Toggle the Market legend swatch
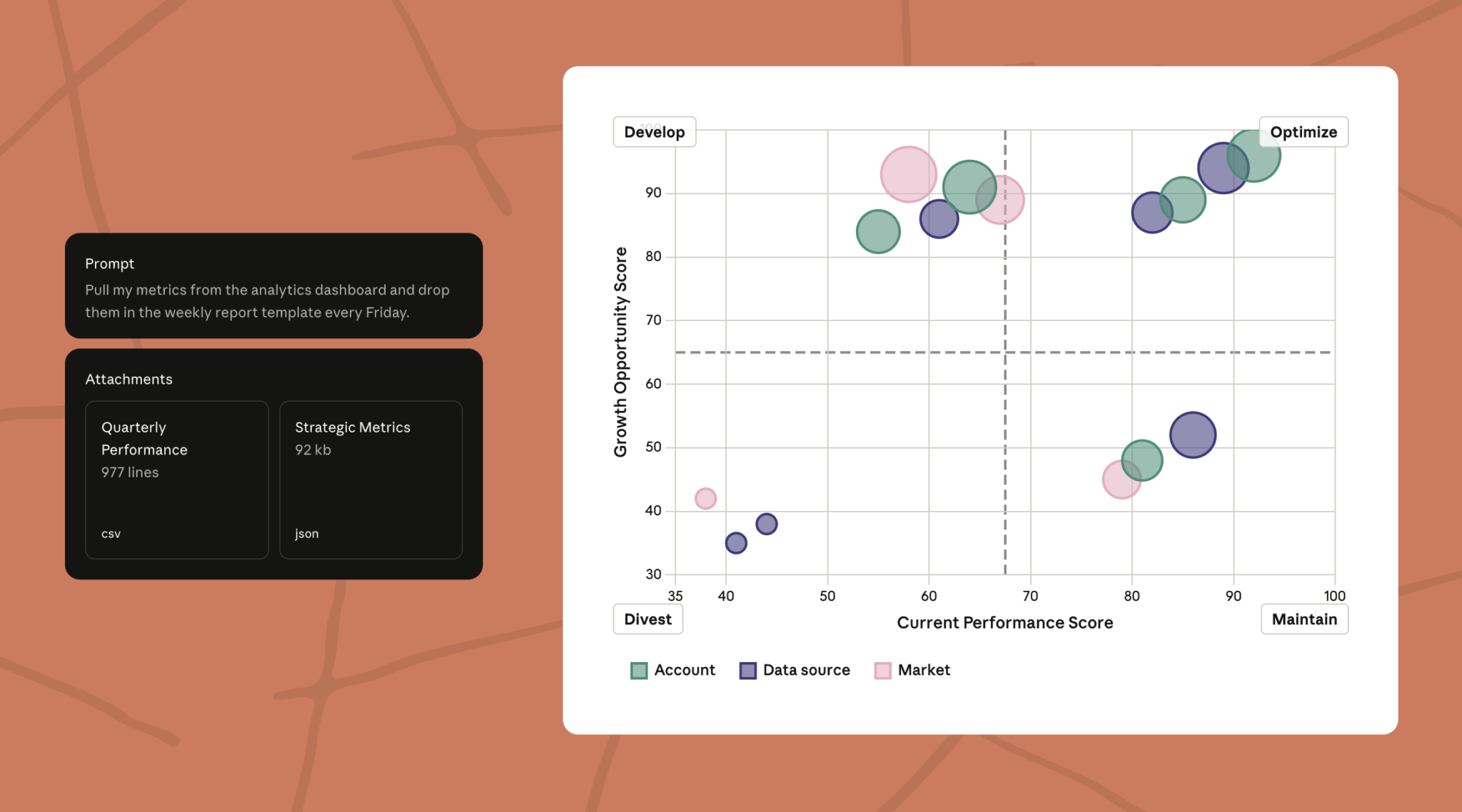Screen dimensions: 1462x812 click(x=882, y=671)
